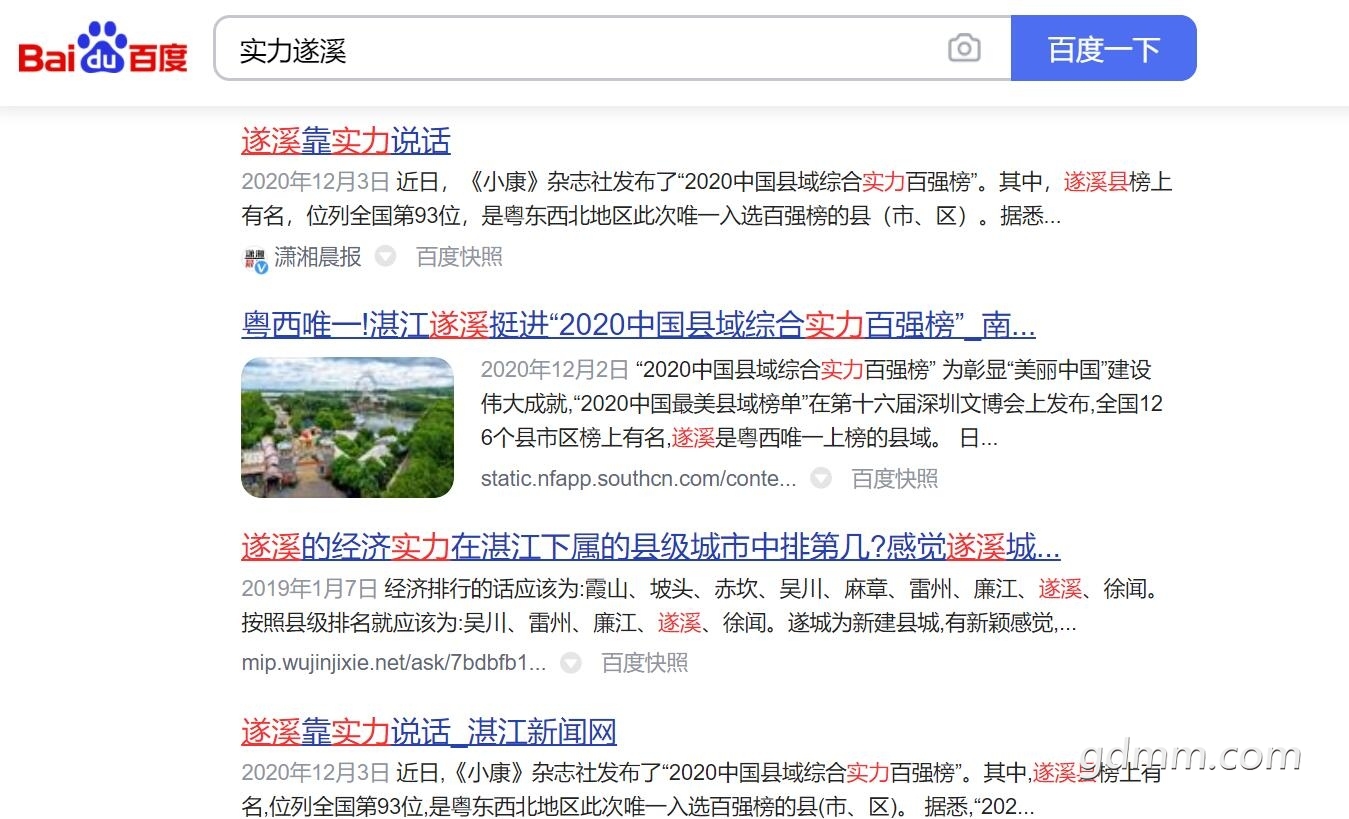The height and width of the screenshot is (819, 1349).
Task: Expand dropdown arrow next to mip.wujinjixie.net
Action: [x=571, y=663]
